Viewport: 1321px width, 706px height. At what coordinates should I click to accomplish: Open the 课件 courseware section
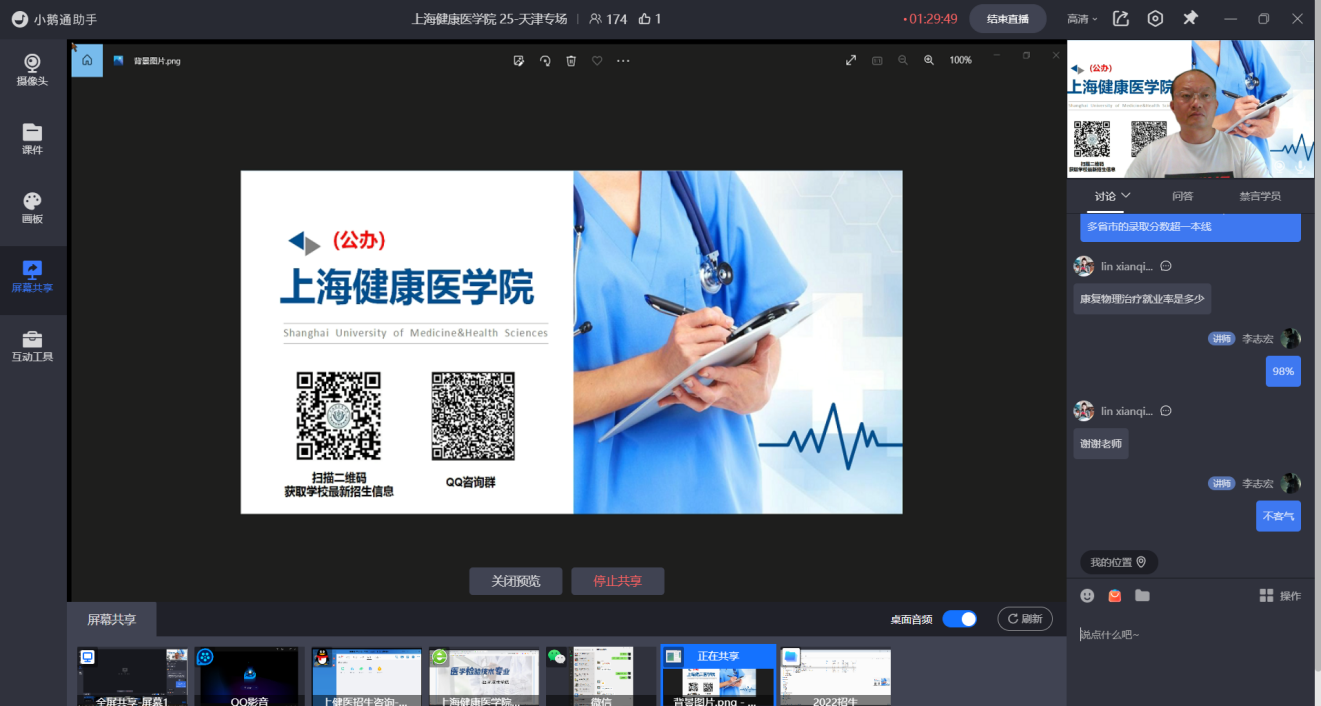(x=32, y=139)
